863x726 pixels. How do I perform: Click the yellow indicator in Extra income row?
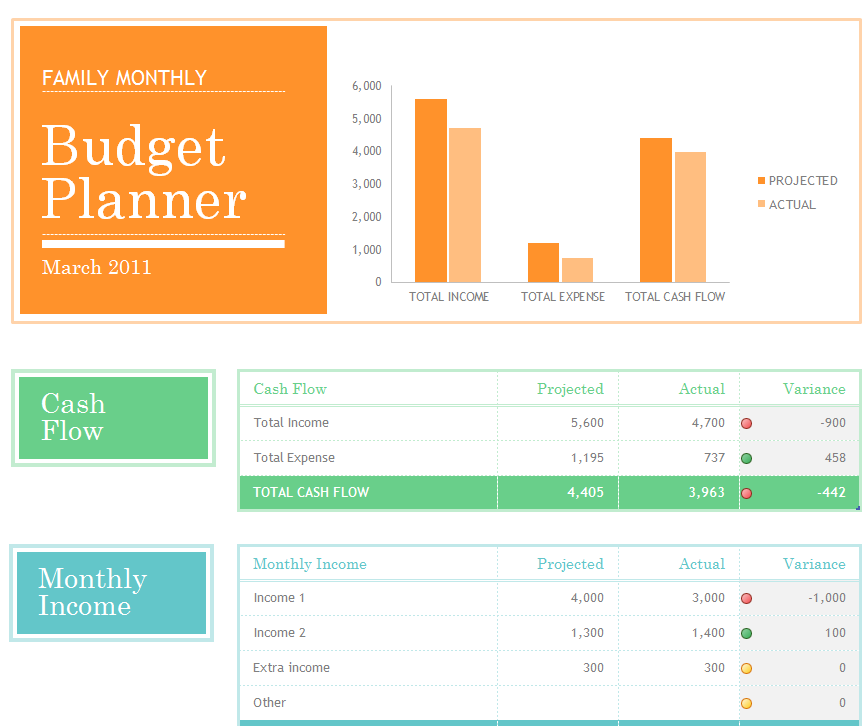(746, 668)
